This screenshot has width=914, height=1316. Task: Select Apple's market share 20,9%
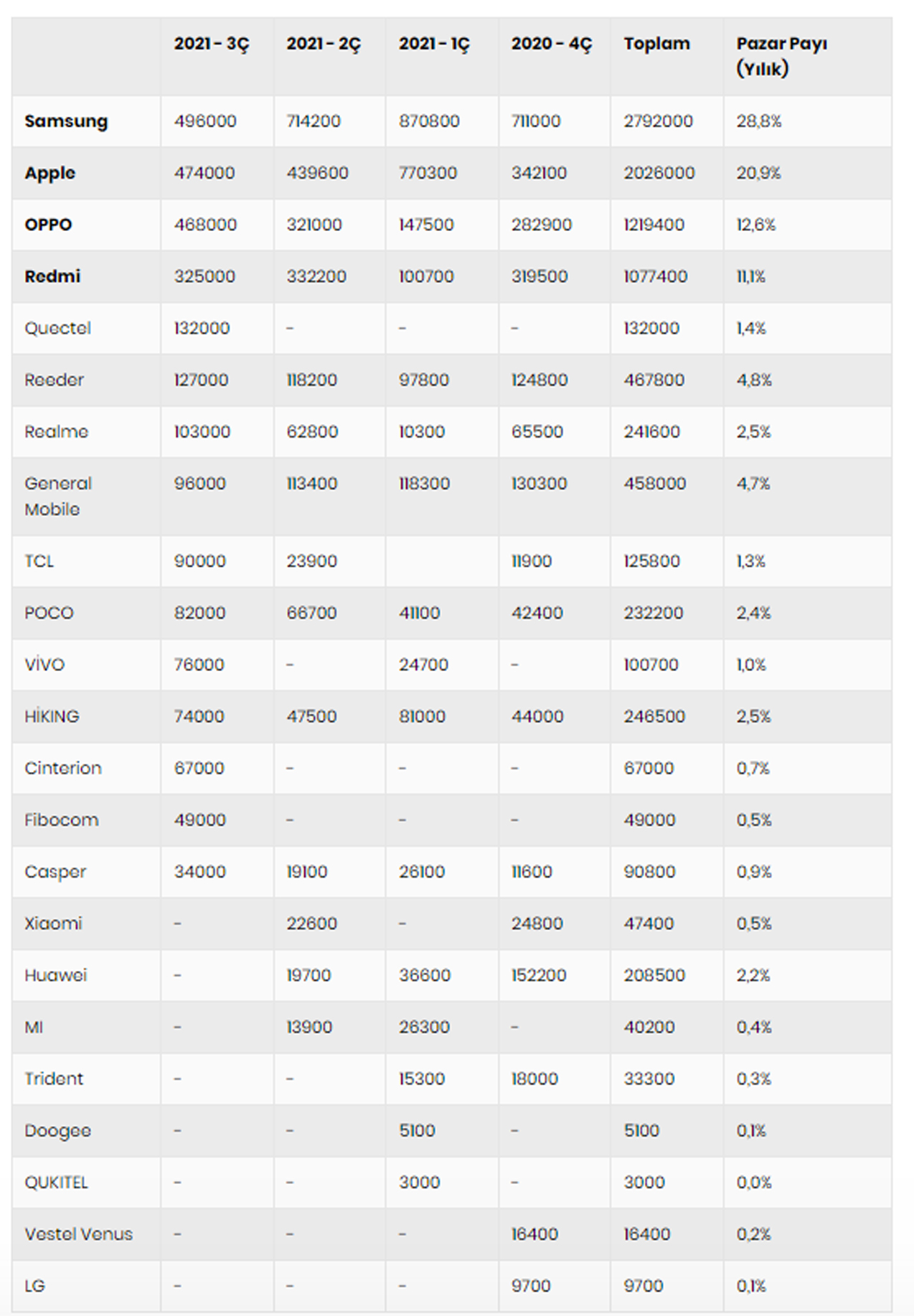coord(758,173)
